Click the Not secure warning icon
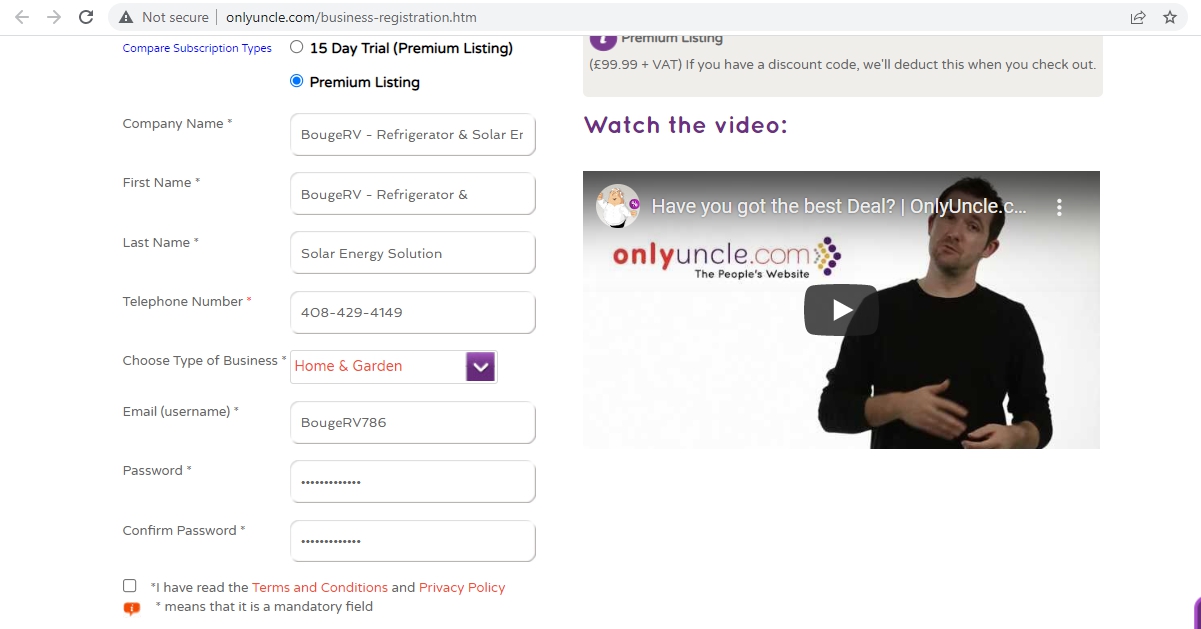 126,17
